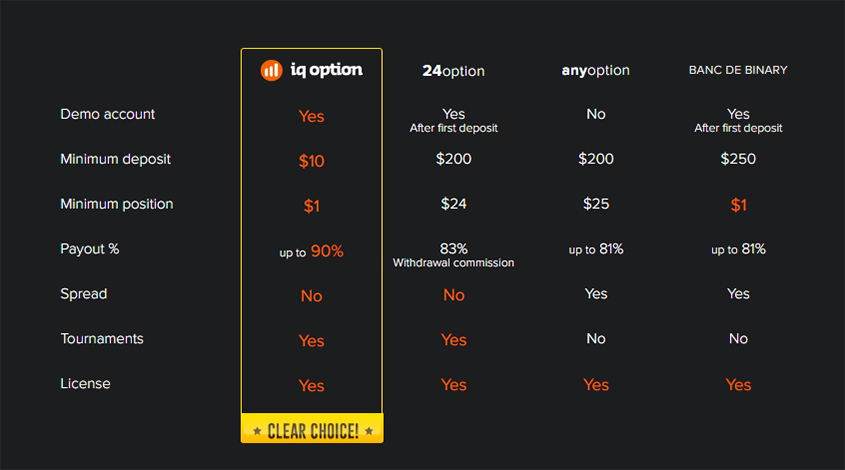Click the 90% payout value for iq option
This screenshot has width=845, height=470.
pyautogui.click(x=327, y=251)
